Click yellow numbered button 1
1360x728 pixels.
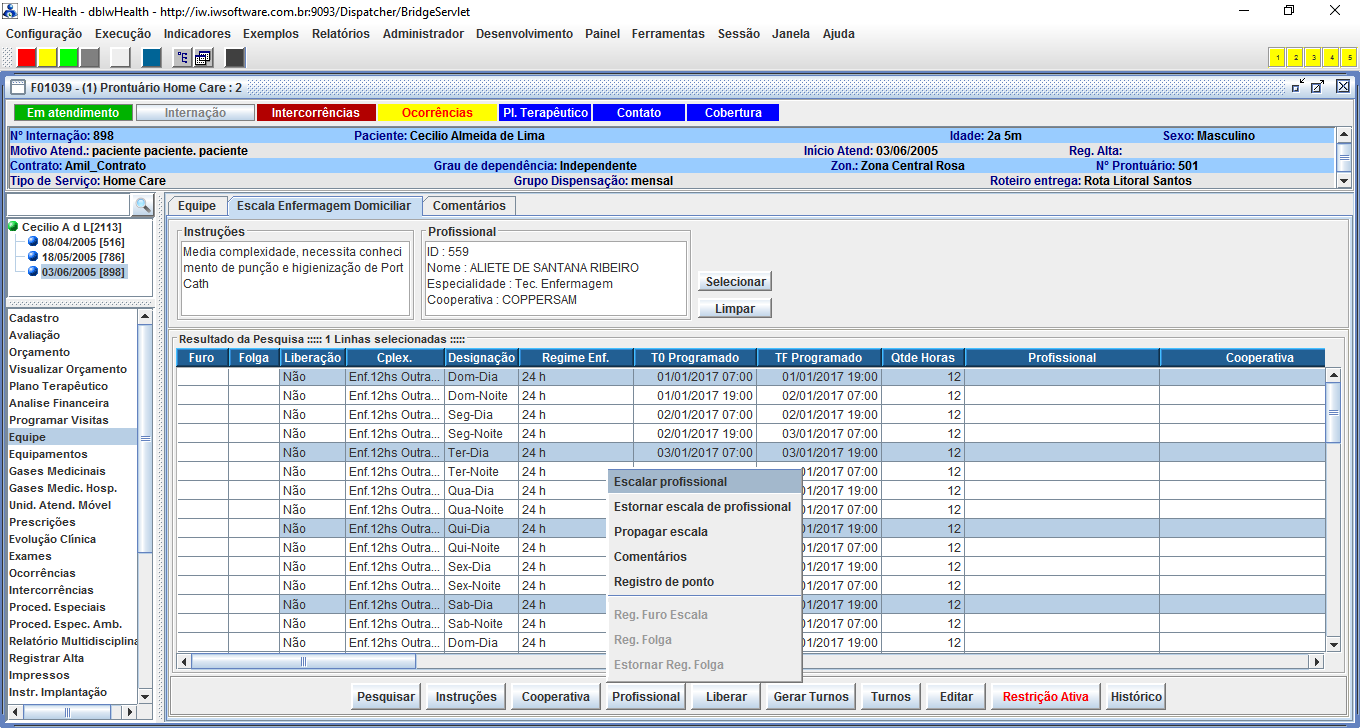click(1277, 57)
